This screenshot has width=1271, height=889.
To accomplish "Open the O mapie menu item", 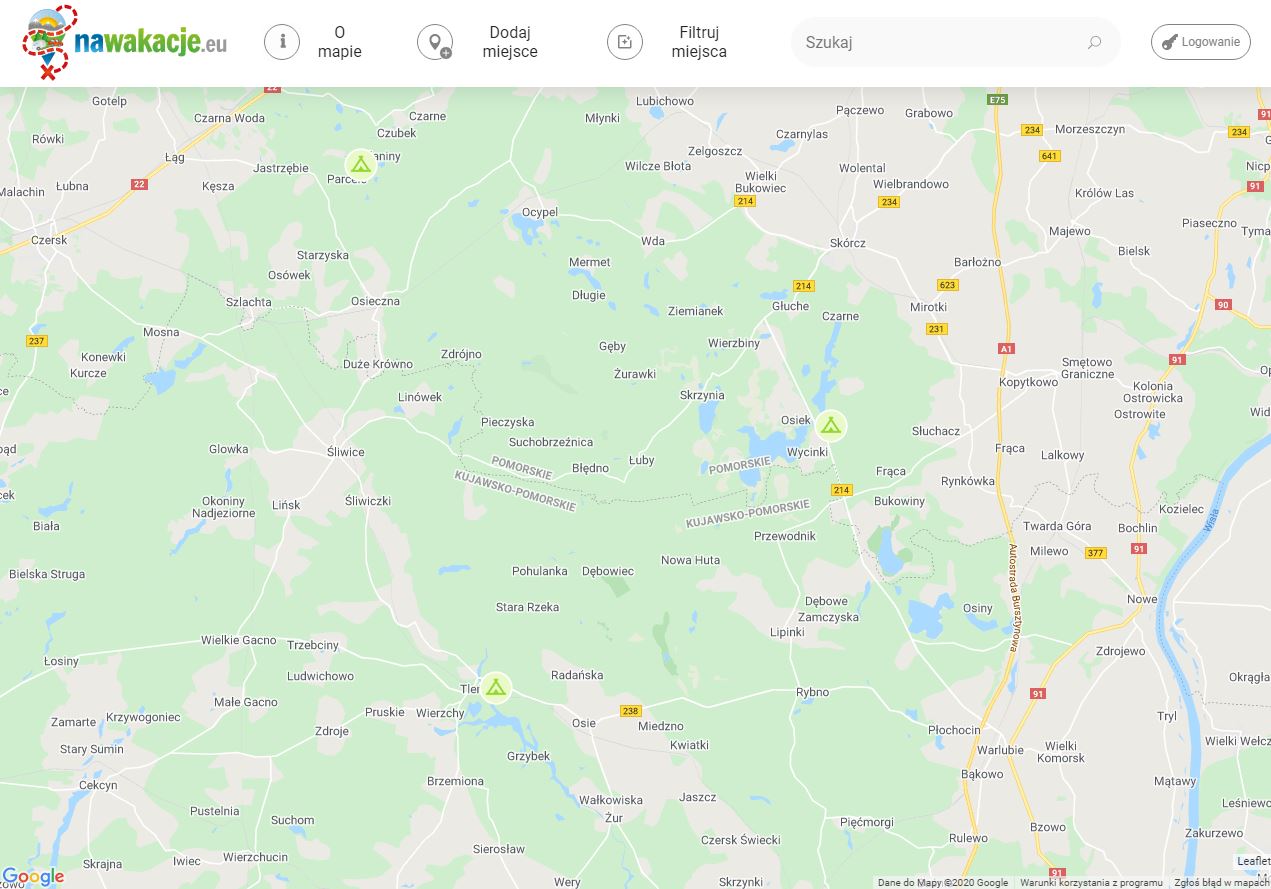I will tap(340, 42).
